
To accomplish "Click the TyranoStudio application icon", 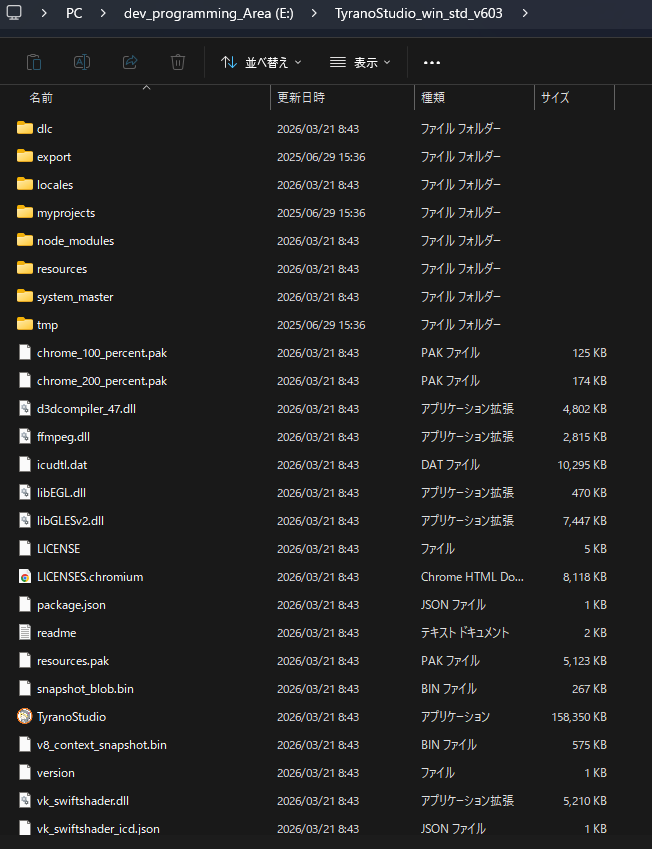I will 25,717.
